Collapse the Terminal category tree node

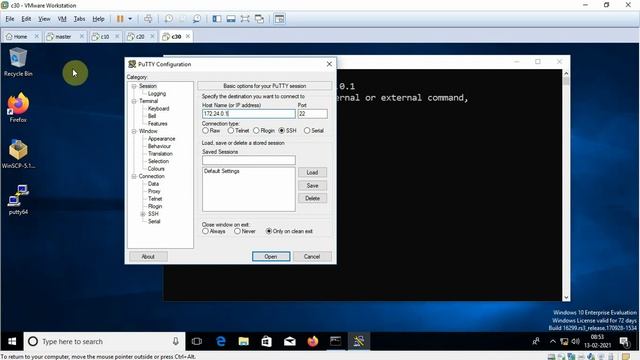pos(134,101)
